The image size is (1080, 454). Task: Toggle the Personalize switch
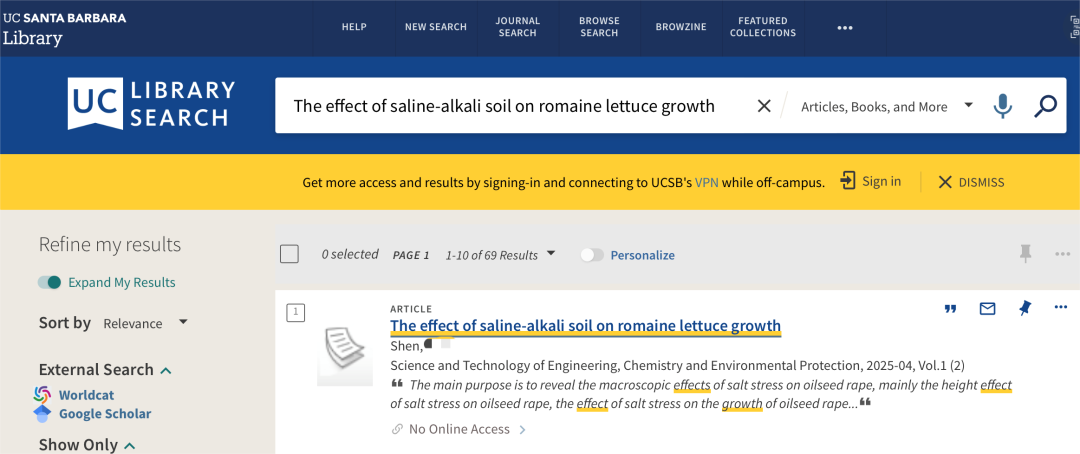point(592,255)
